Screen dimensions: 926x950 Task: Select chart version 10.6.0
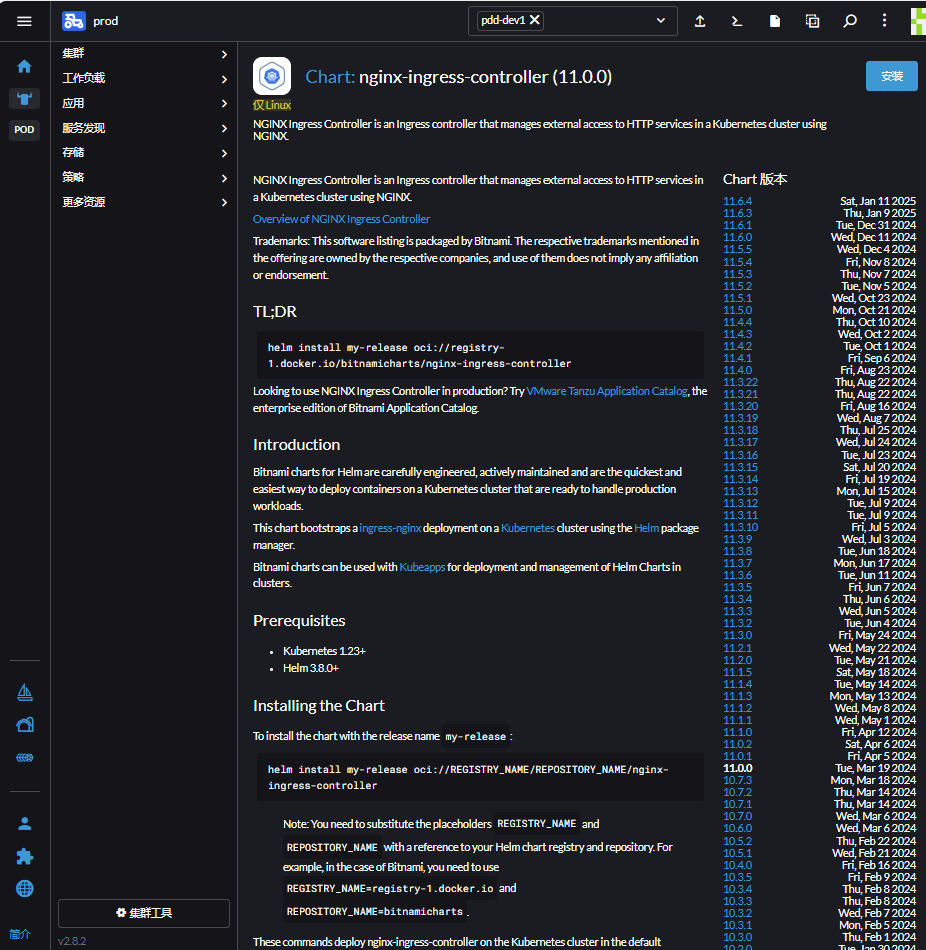pyautogui.click(x=738, y=828)
